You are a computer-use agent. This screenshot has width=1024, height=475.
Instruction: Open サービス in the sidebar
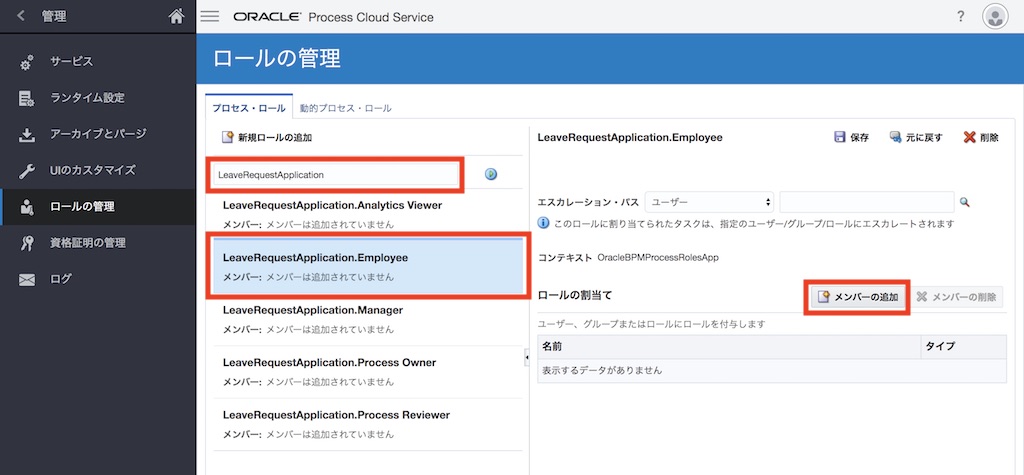(71, 62)
